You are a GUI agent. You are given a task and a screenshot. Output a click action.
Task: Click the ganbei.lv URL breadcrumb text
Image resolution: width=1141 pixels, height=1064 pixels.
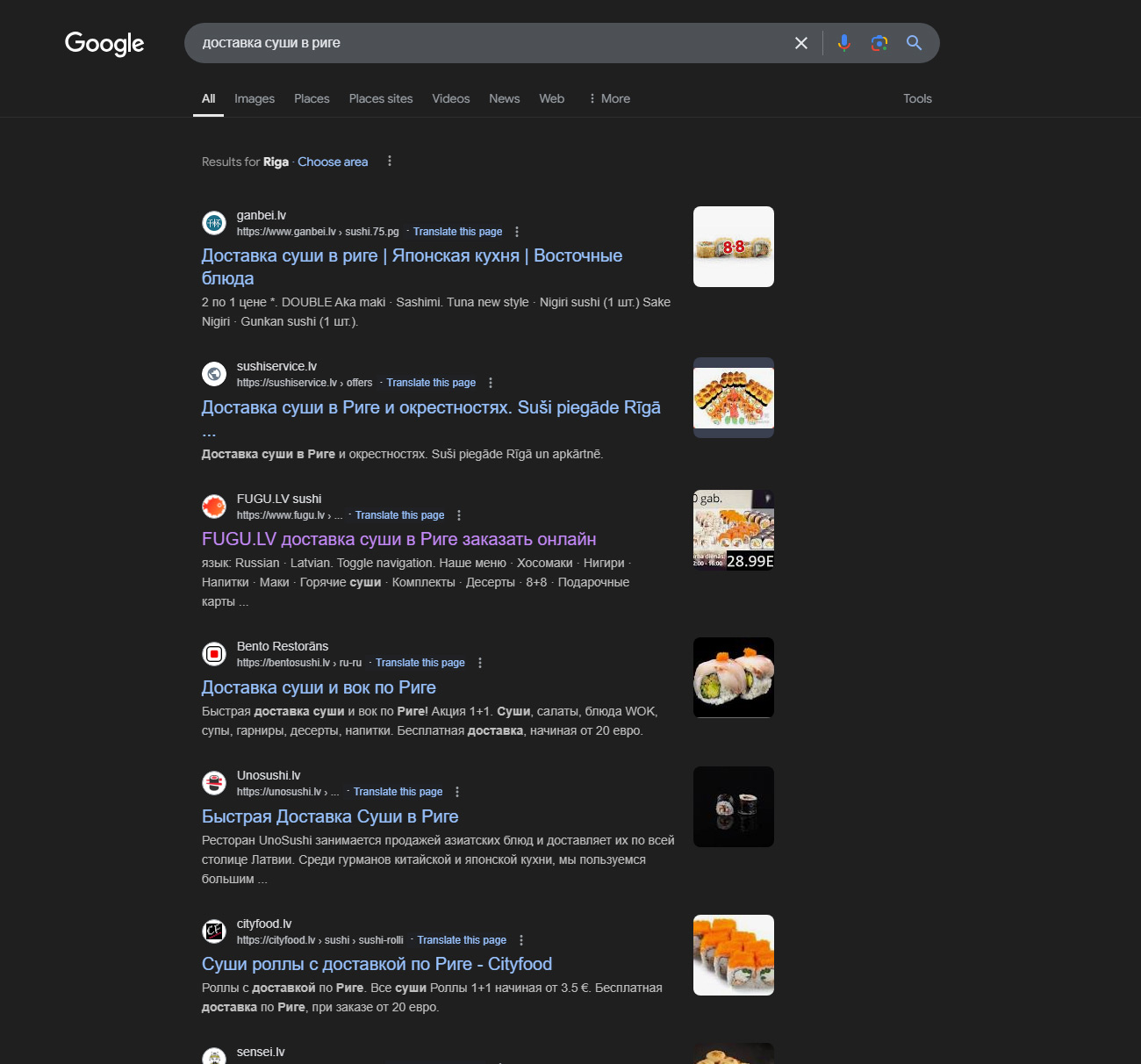[318, 232]
